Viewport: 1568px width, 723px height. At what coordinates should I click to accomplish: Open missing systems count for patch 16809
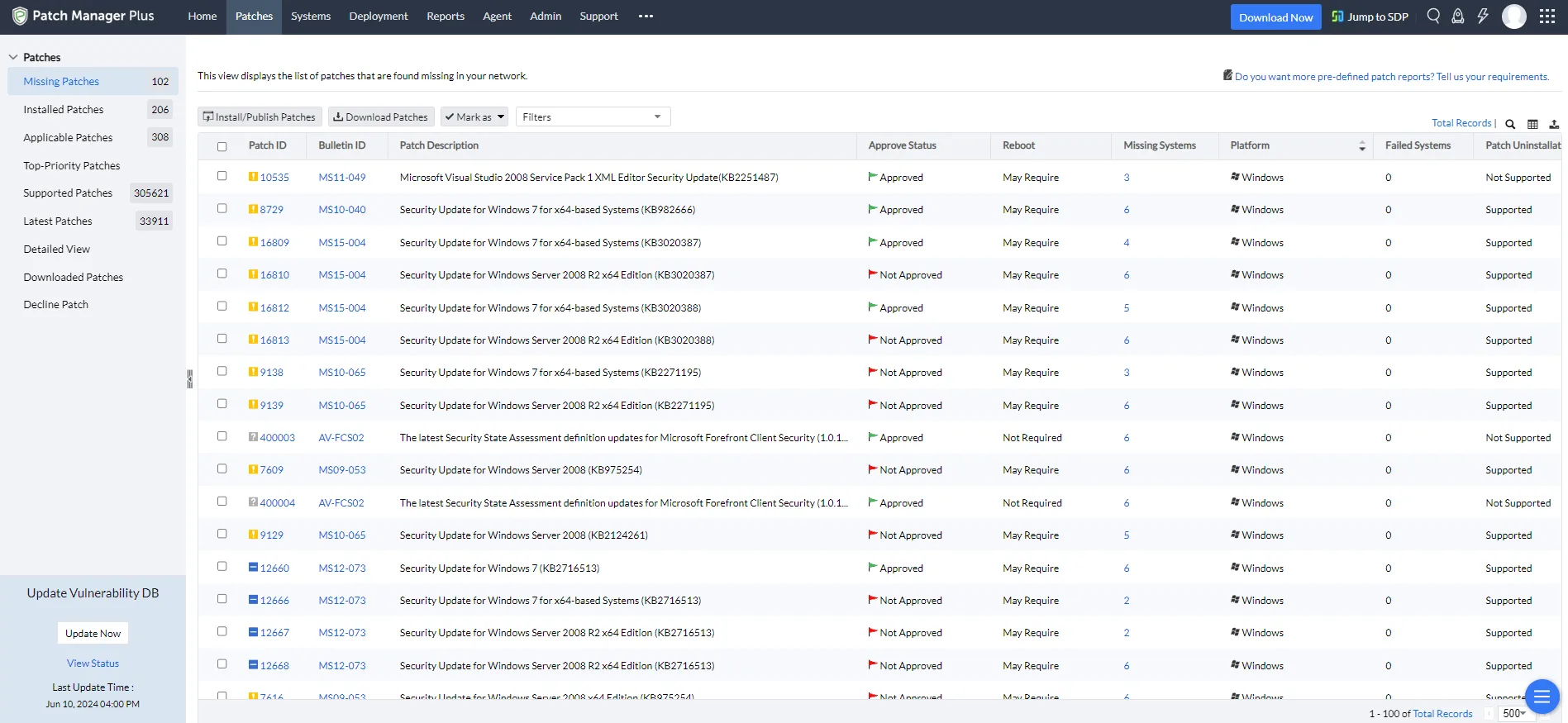1127,242
